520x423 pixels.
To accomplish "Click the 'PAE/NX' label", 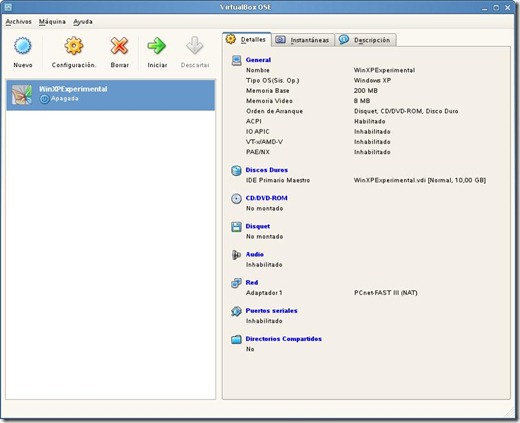I will pyautogui.click(x=258, y=152).
